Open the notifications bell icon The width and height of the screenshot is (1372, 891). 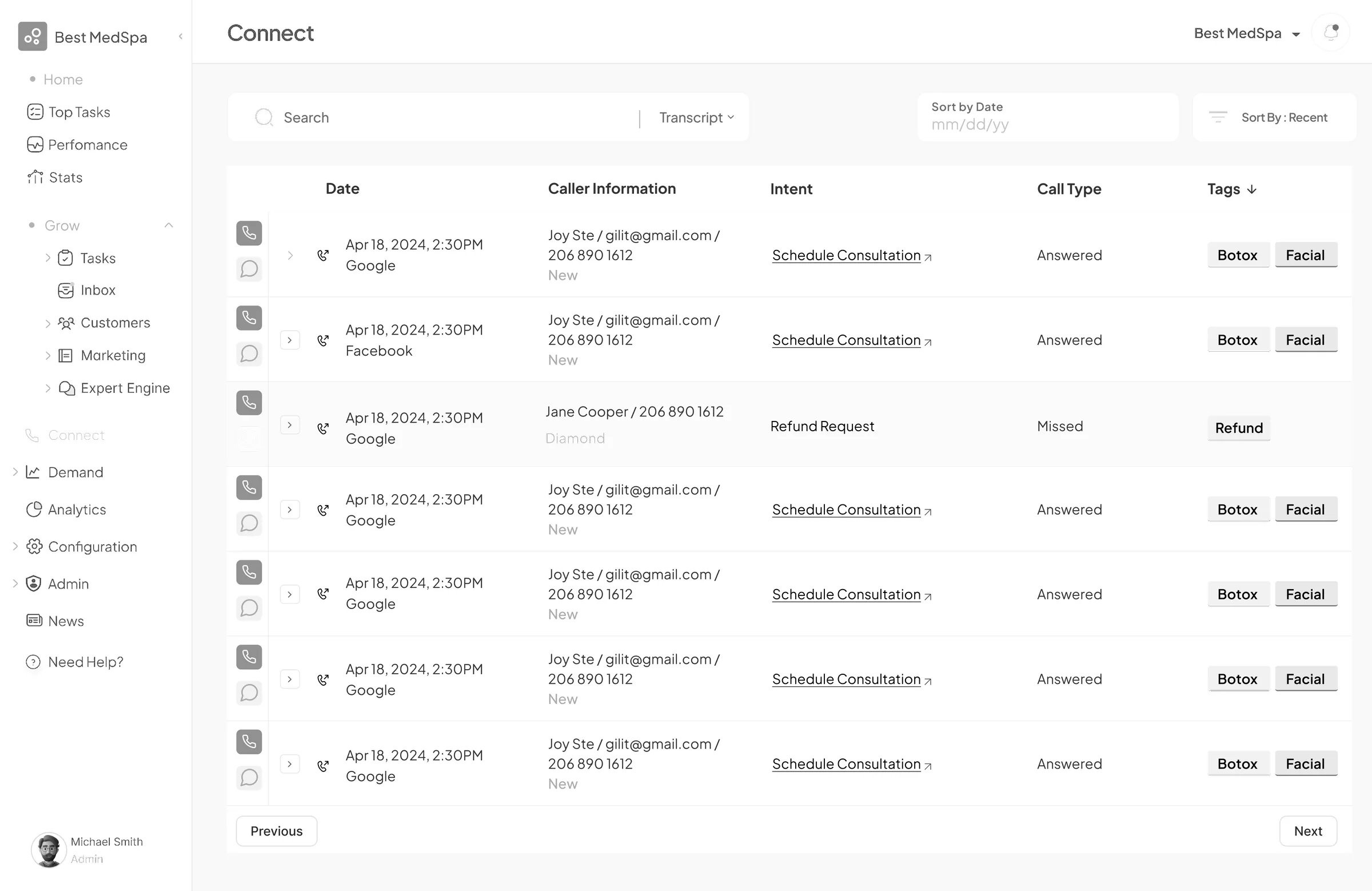[1330, 33]
